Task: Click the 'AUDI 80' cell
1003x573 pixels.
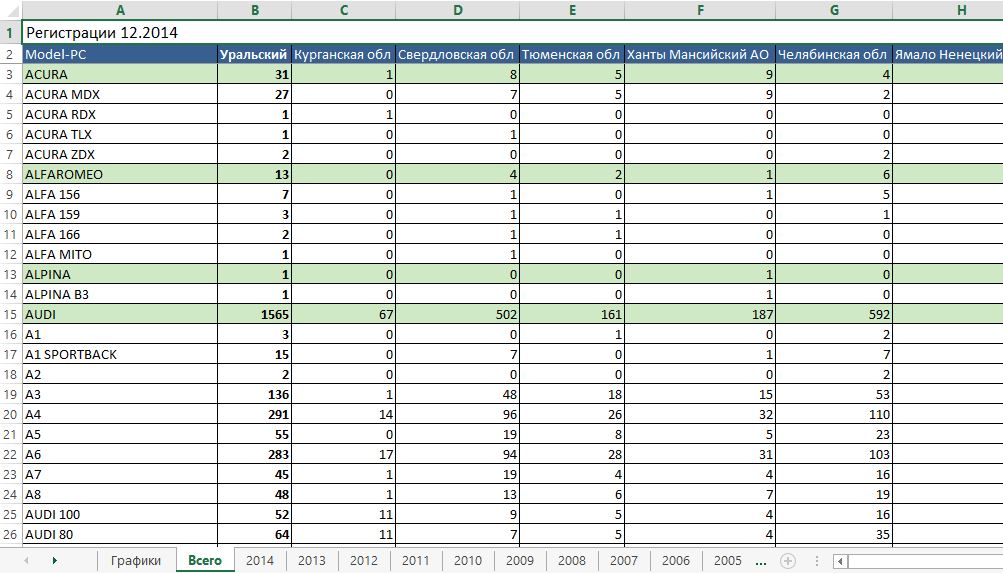Action: pos(120,534)
